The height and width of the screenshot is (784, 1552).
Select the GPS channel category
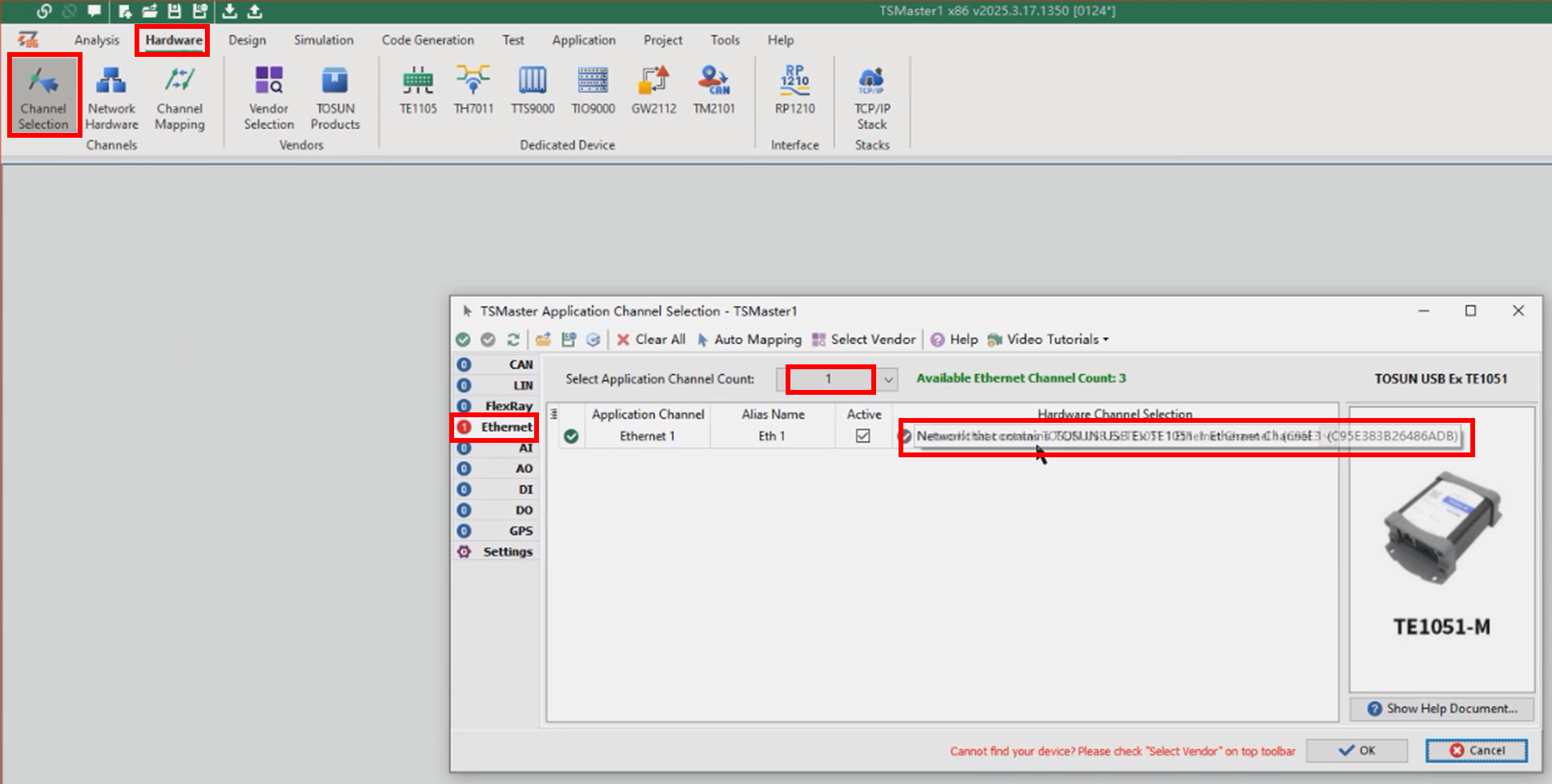(496, 531)
